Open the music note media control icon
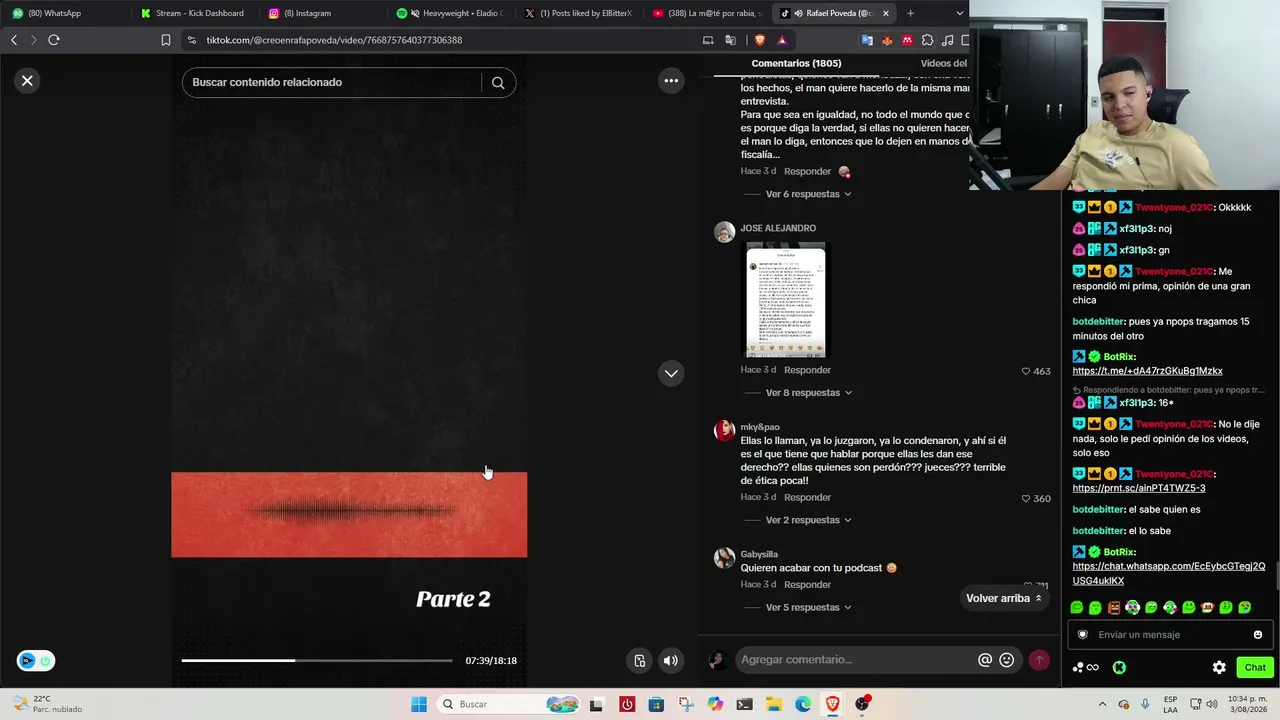The width and height of the screenshot is (1280, 720). point(947,40)
